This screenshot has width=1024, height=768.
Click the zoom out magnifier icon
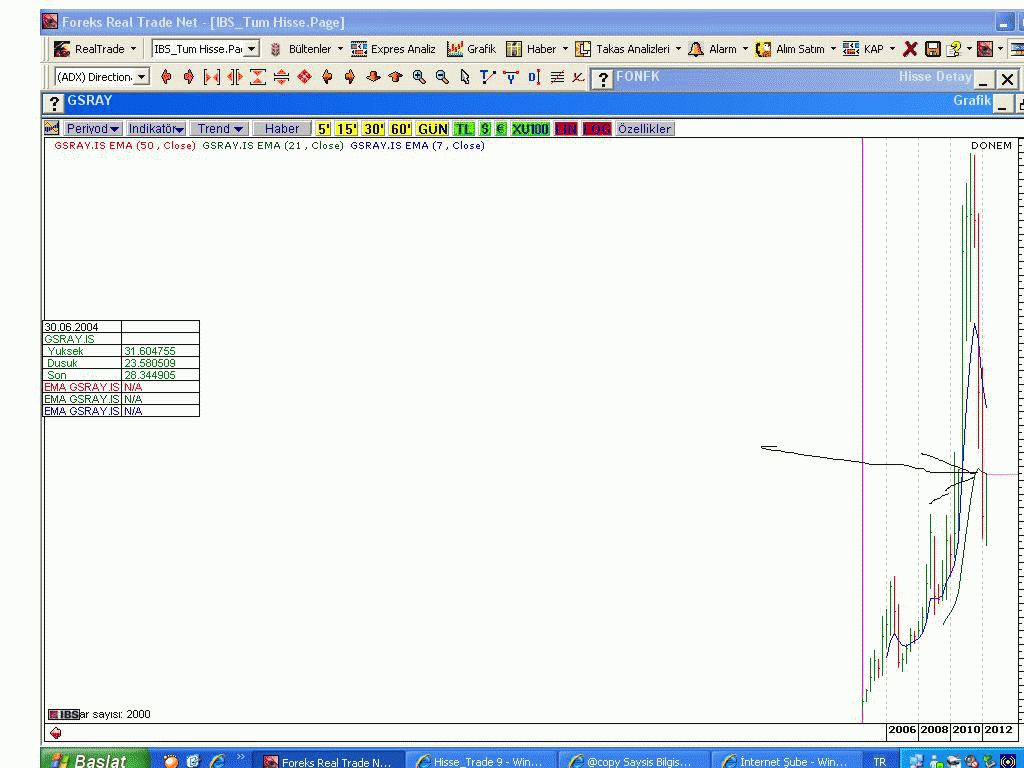click(x=442, y=77)
